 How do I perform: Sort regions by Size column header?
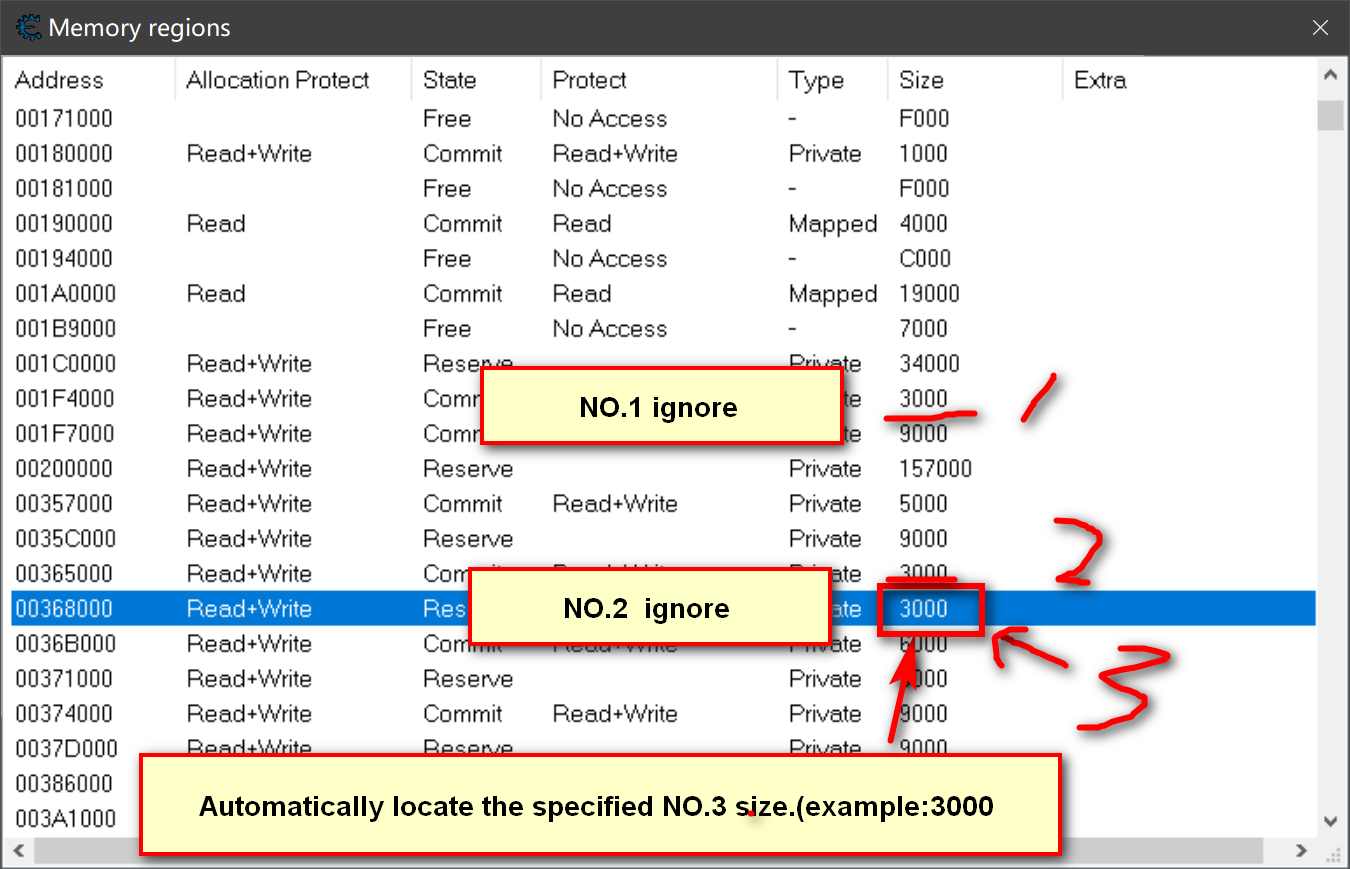[921, 81]
